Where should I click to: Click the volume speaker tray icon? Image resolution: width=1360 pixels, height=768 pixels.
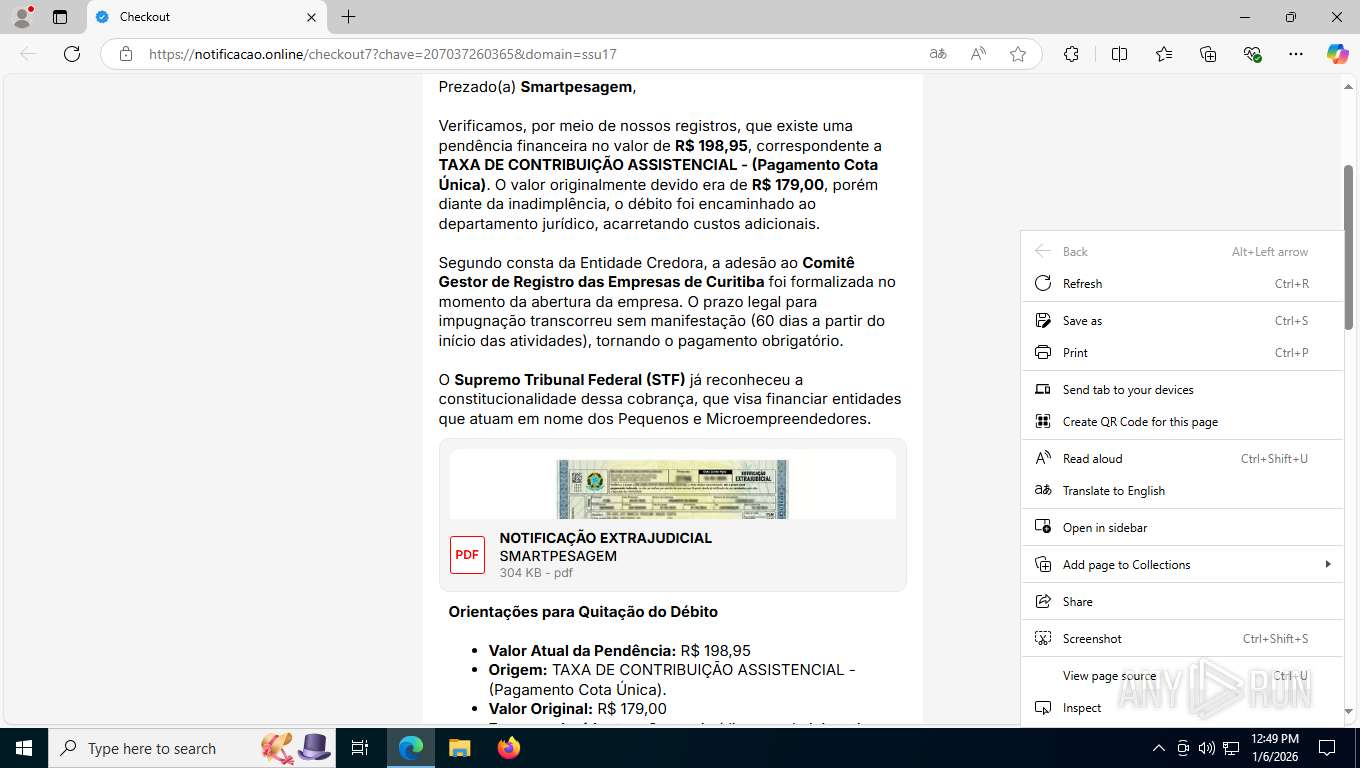click(x=1207, y=748)
